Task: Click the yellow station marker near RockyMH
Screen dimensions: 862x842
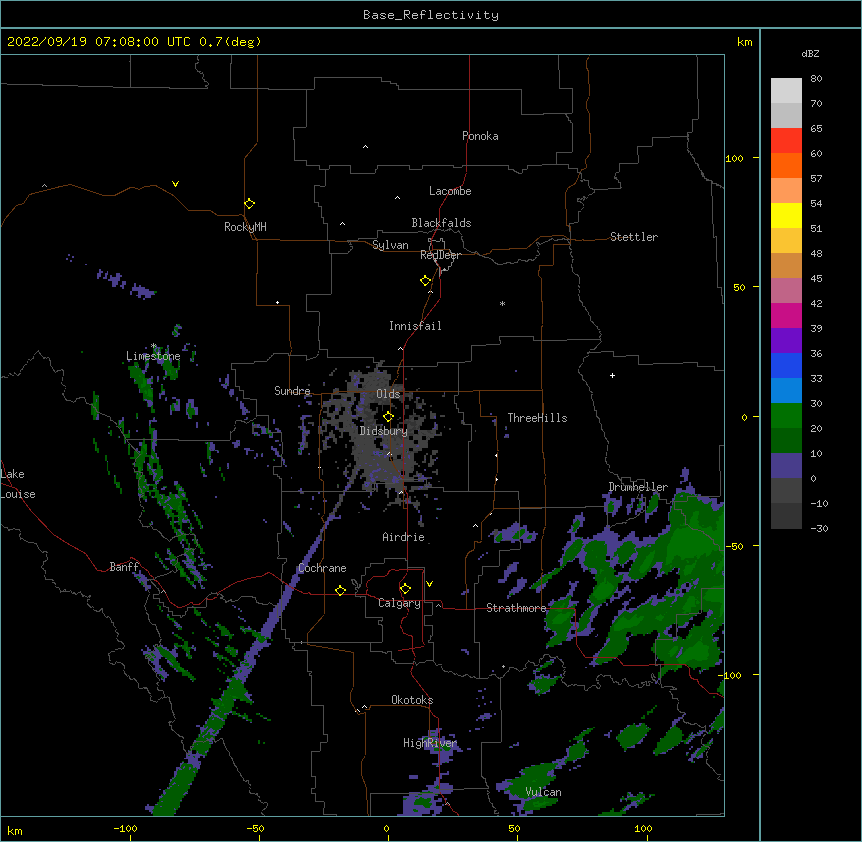Action: (250, 204)
